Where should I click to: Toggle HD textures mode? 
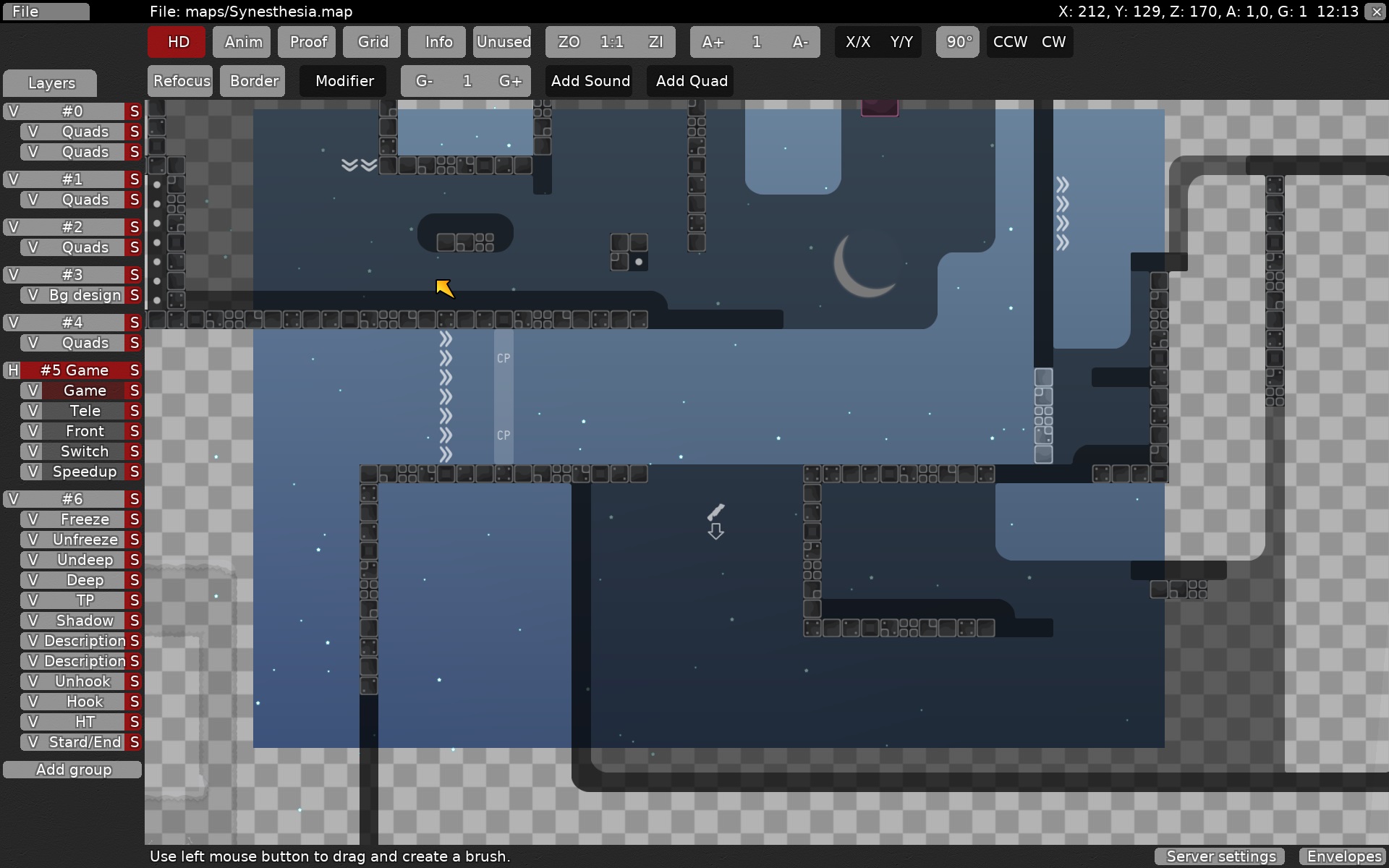[175, 41]
